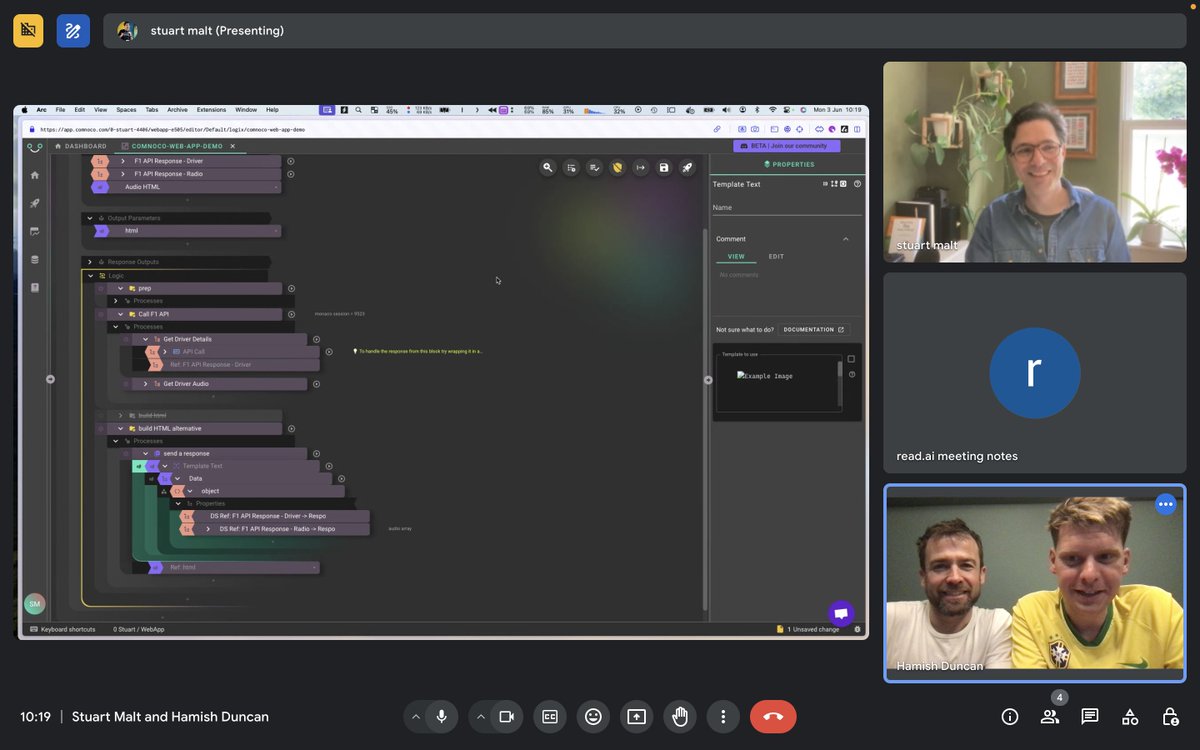This screenshot has width=1200, height=750.
Task: Open the purple chat bubble widget
Action: coord(841,613)
